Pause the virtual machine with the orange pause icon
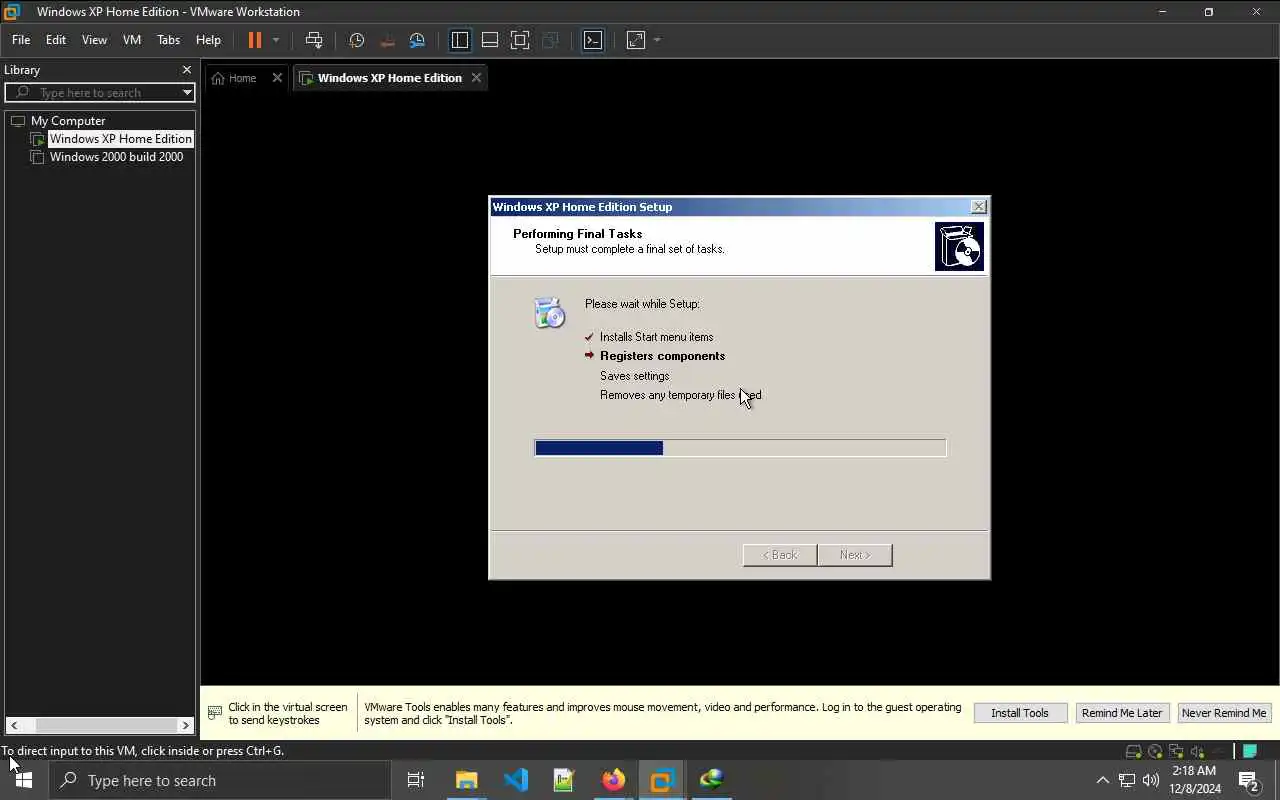The image size is (1280, 800). (x=254, y=40)
